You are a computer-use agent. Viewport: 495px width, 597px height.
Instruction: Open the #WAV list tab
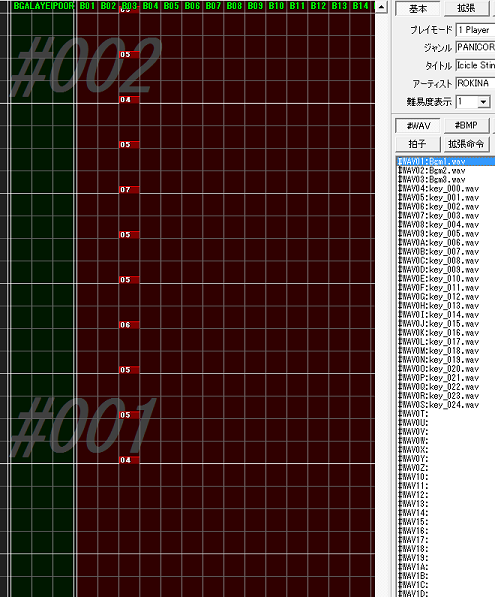[418, 126]
